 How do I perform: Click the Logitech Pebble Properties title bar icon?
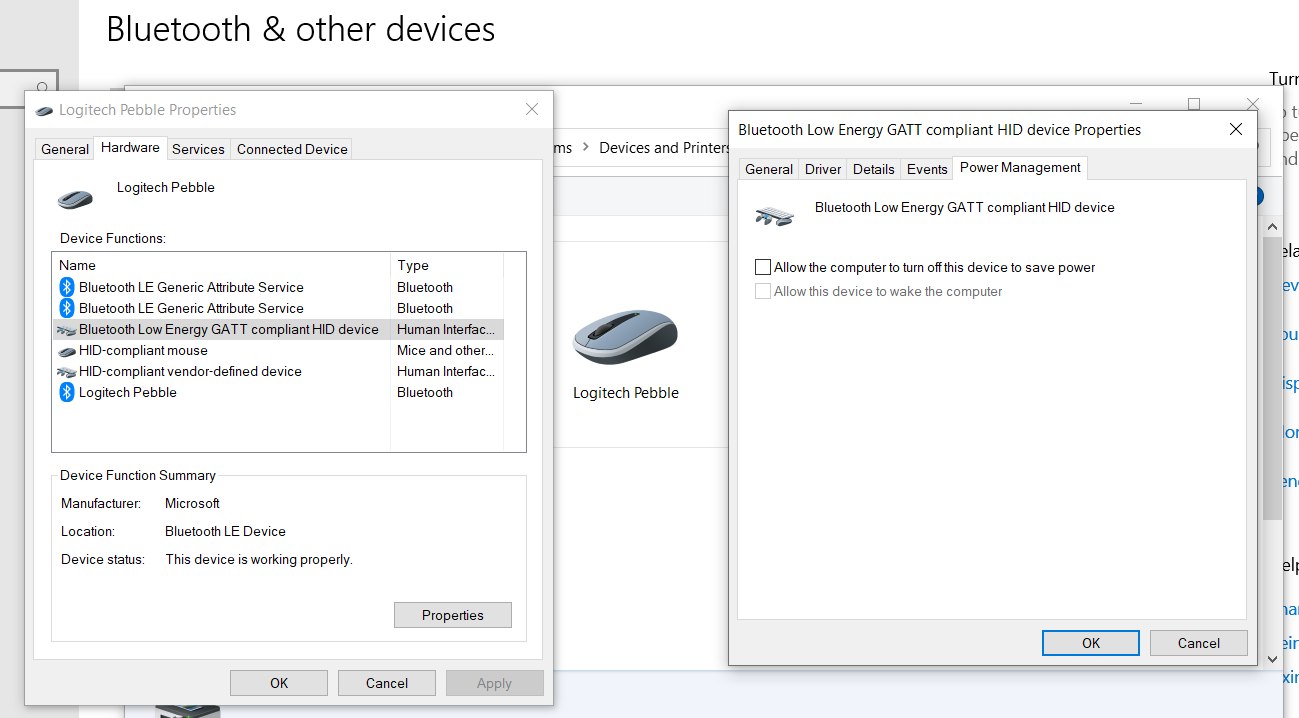click(44, 110)
